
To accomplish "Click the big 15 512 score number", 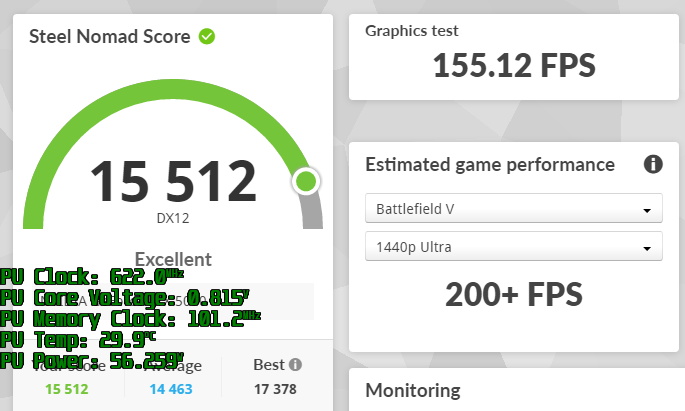I will (173, 181).
